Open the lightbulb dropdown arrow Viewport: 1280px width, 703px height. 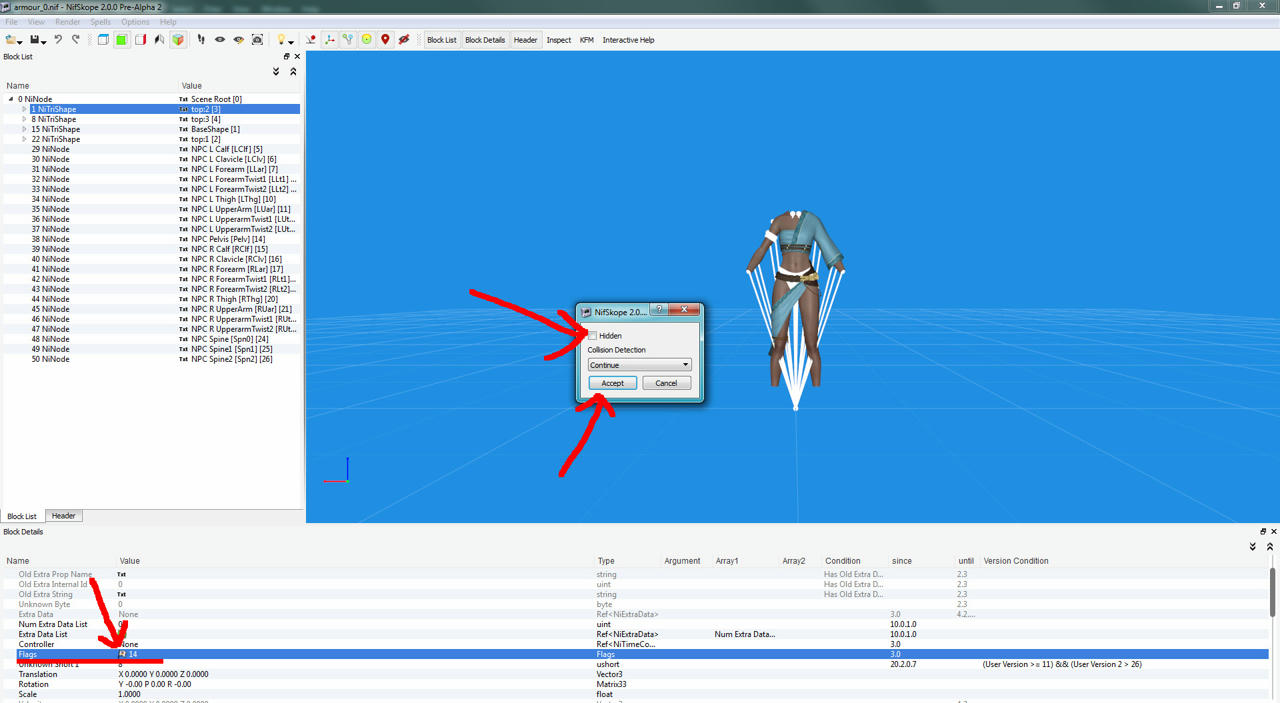tap(292, 42)
